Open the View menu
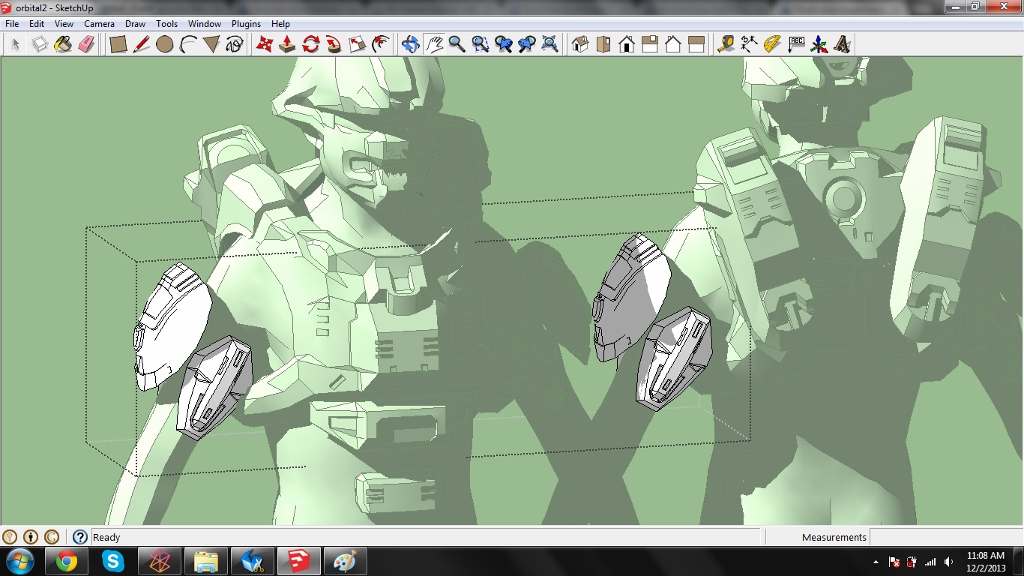This screenshot has height=576, width=1024. [x=63, y=24]
